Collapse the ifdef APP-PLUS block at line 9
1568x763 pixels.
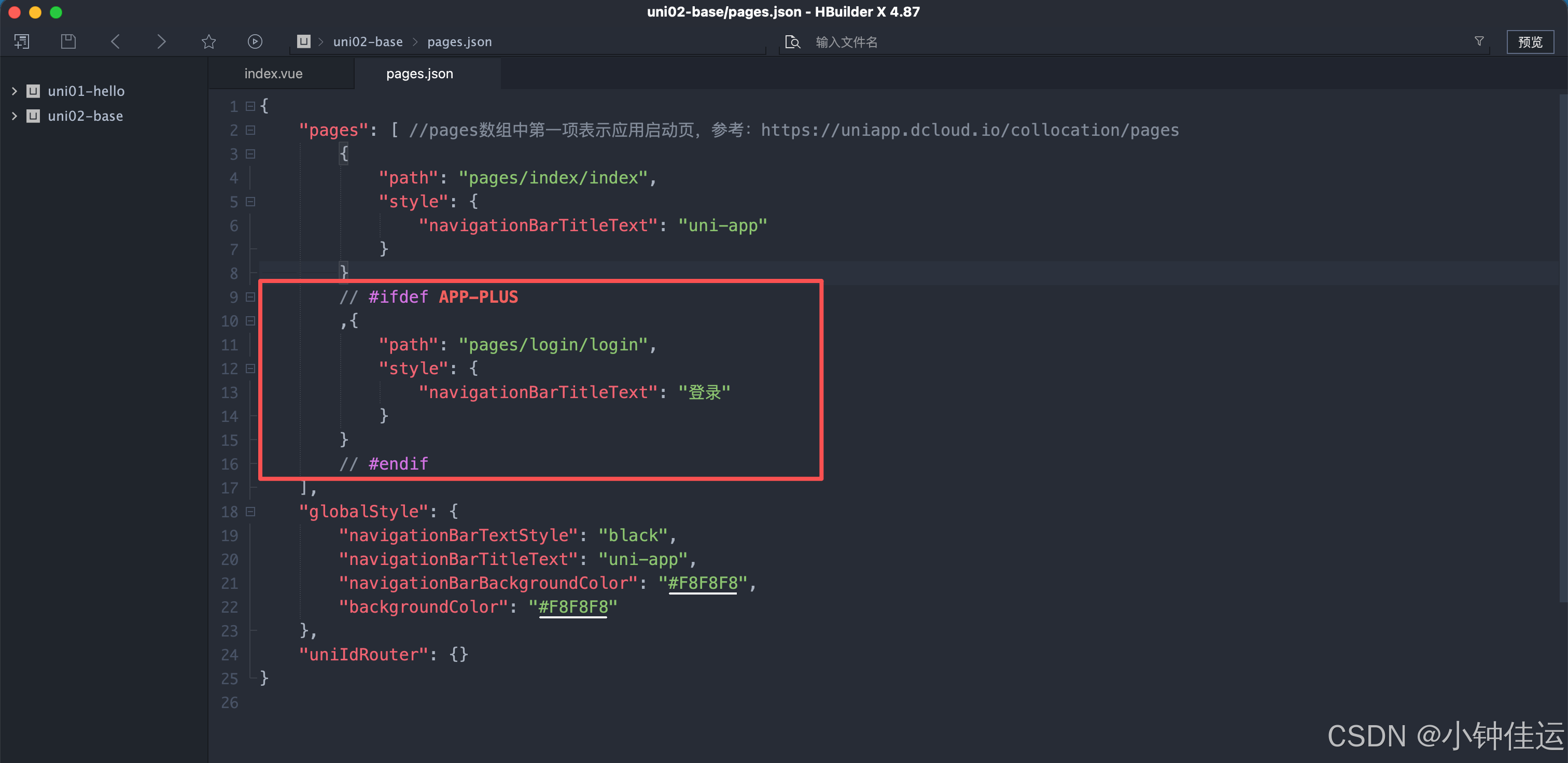pyautogui.click(x=250, y=297)
